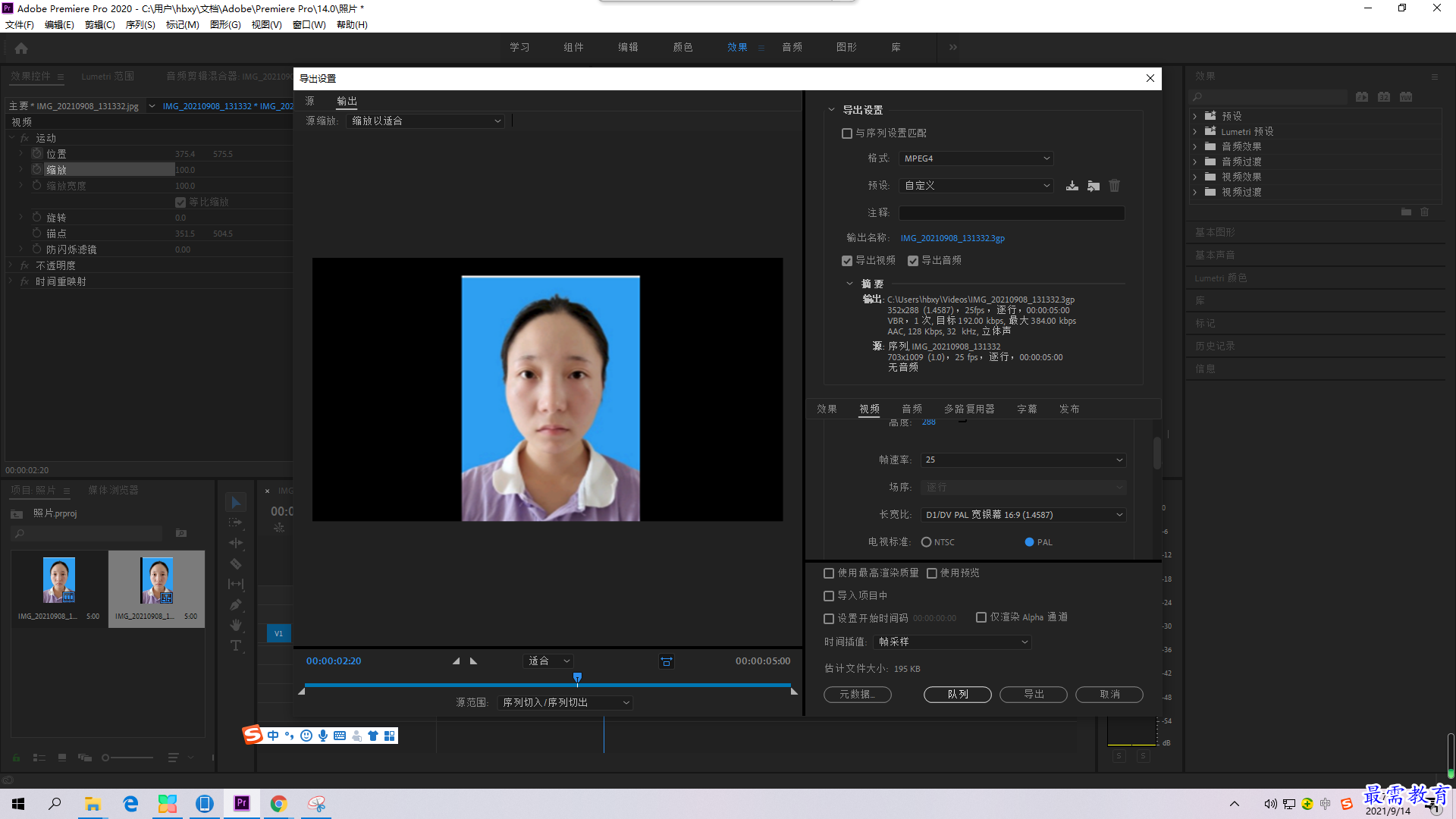
Task: Click the set out point marker icon
Action: tap(474, 661)
